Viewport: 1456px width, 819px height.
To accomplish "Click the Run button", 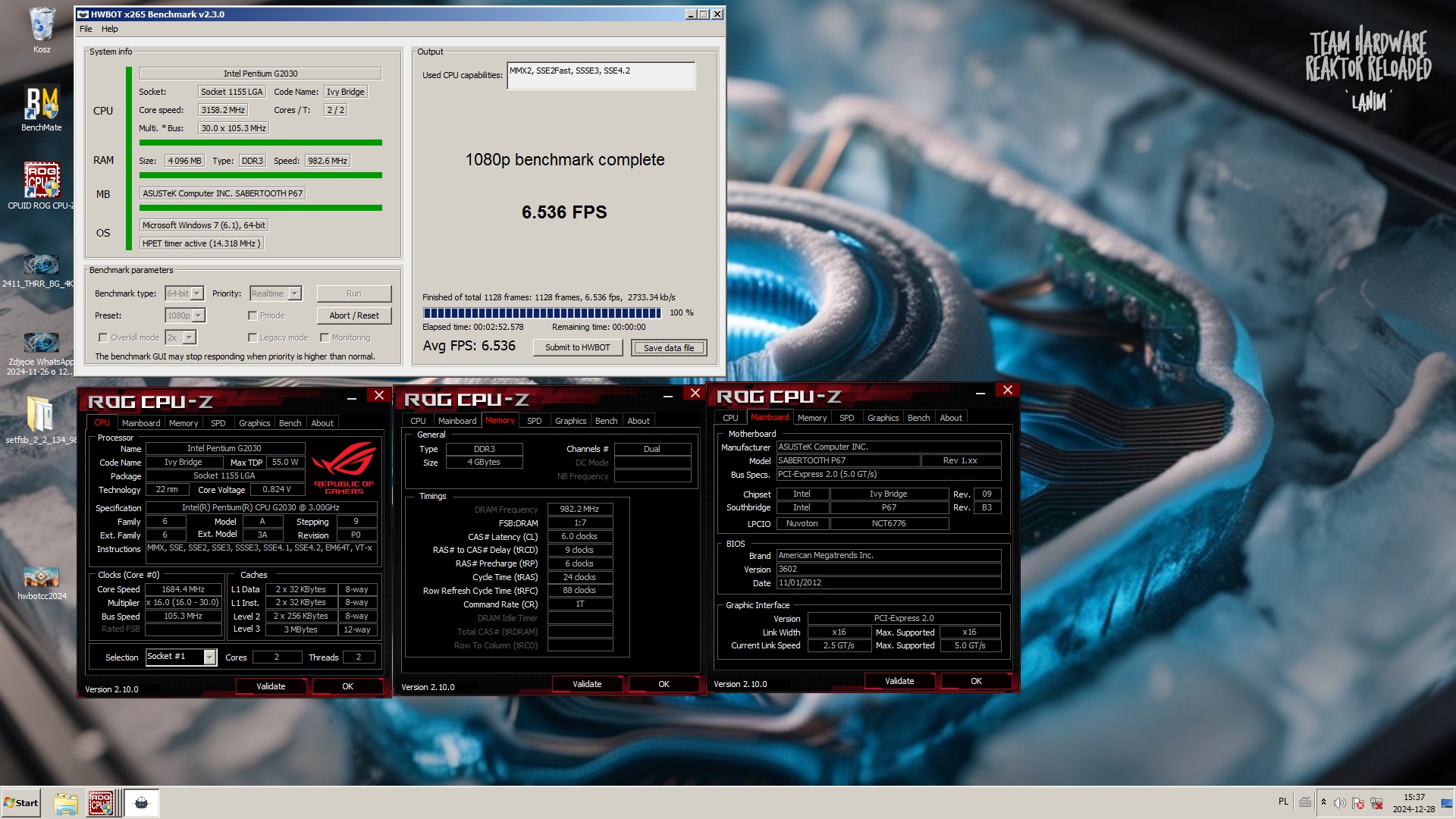I will point(353,293).
